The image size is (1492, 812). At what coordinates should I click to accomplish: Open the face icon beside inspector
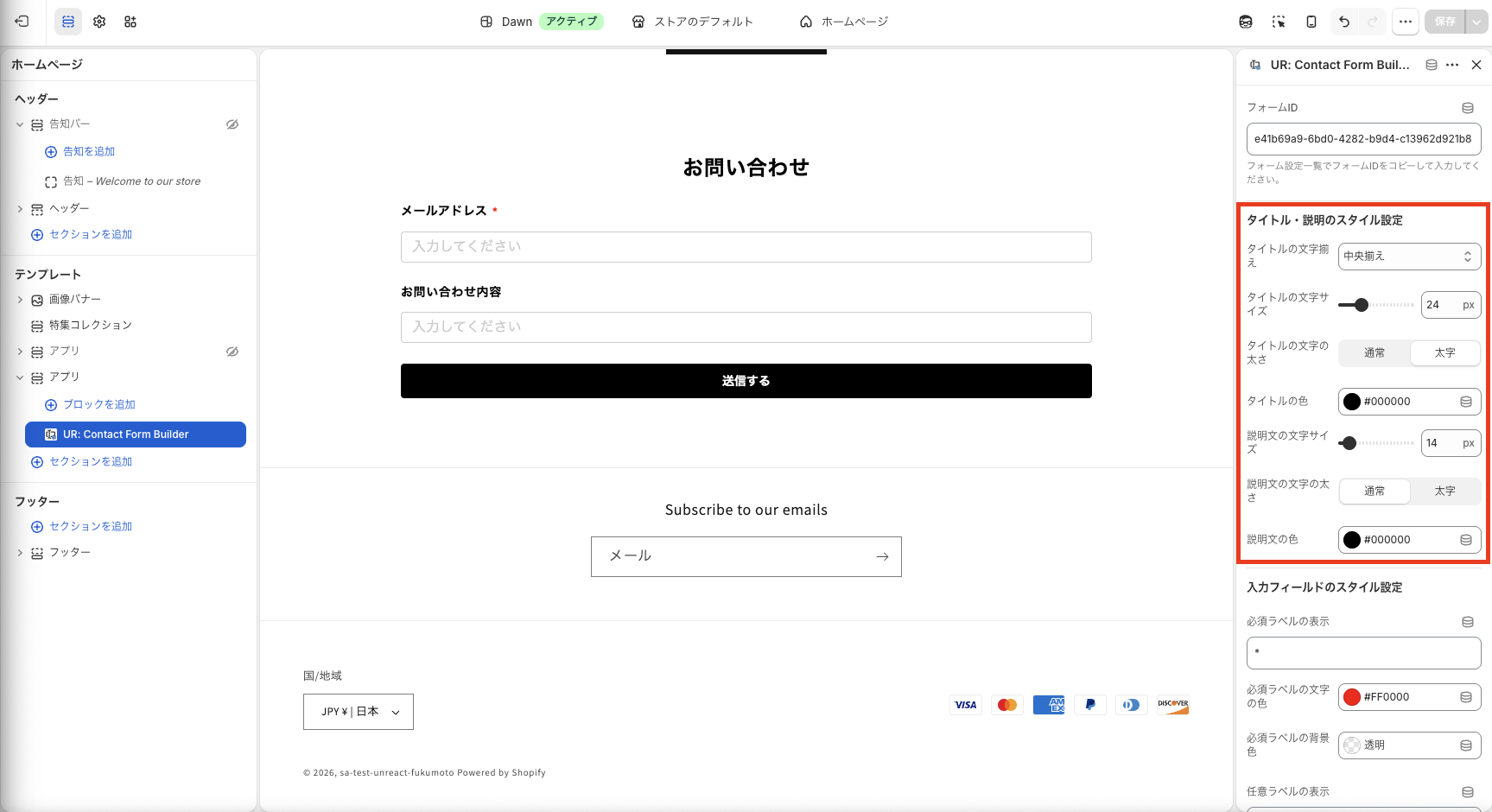coord(1246,22)
